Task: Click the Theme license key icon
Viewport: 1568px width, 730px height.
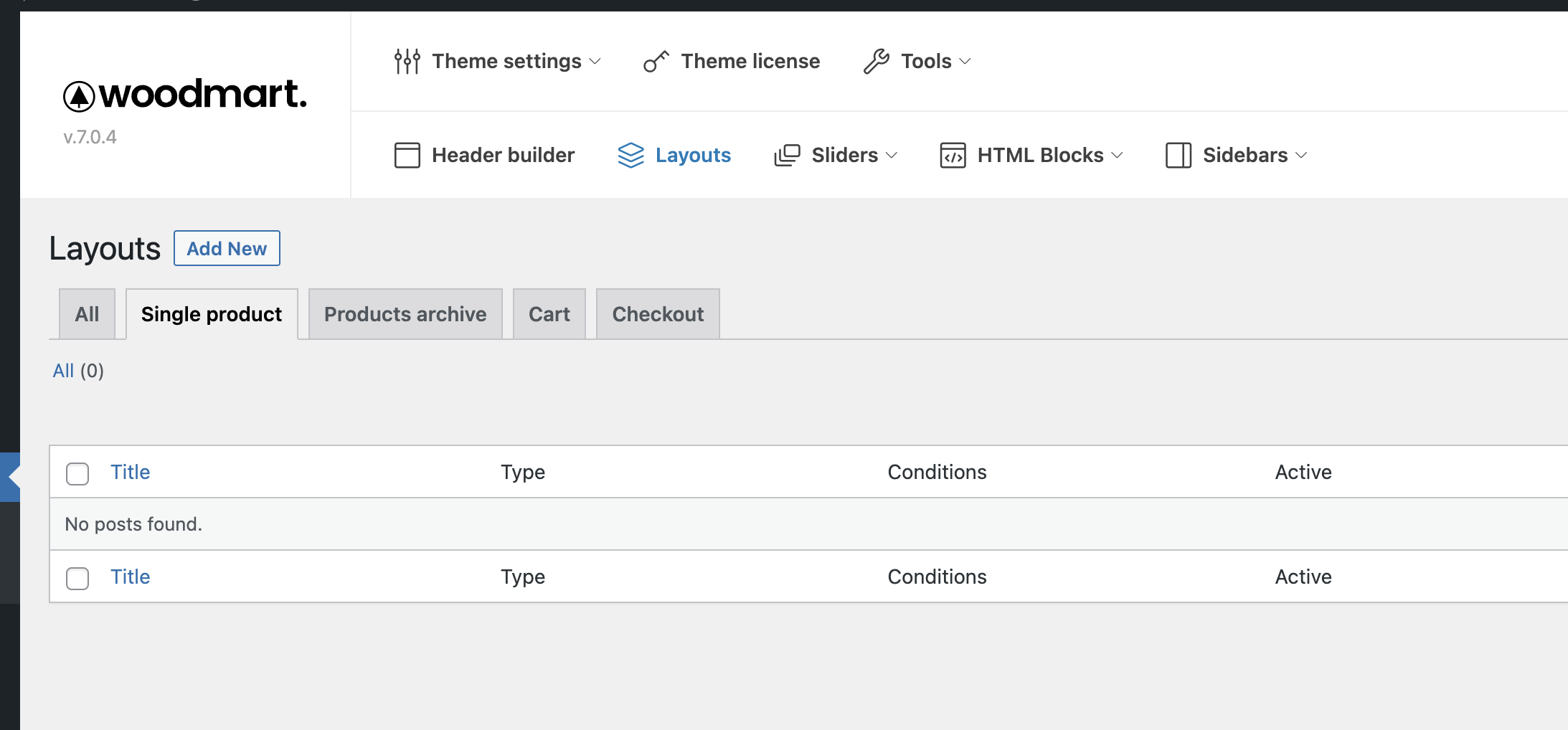Action: point(656,62)
